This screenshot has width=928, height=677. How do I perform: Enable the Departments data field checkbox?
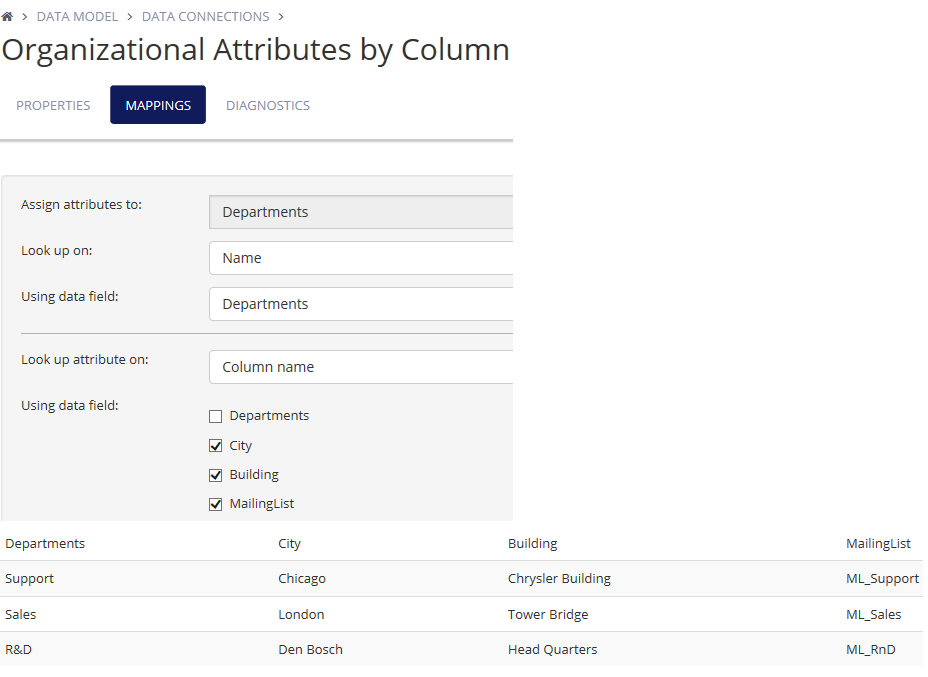(x=215, y=415)
